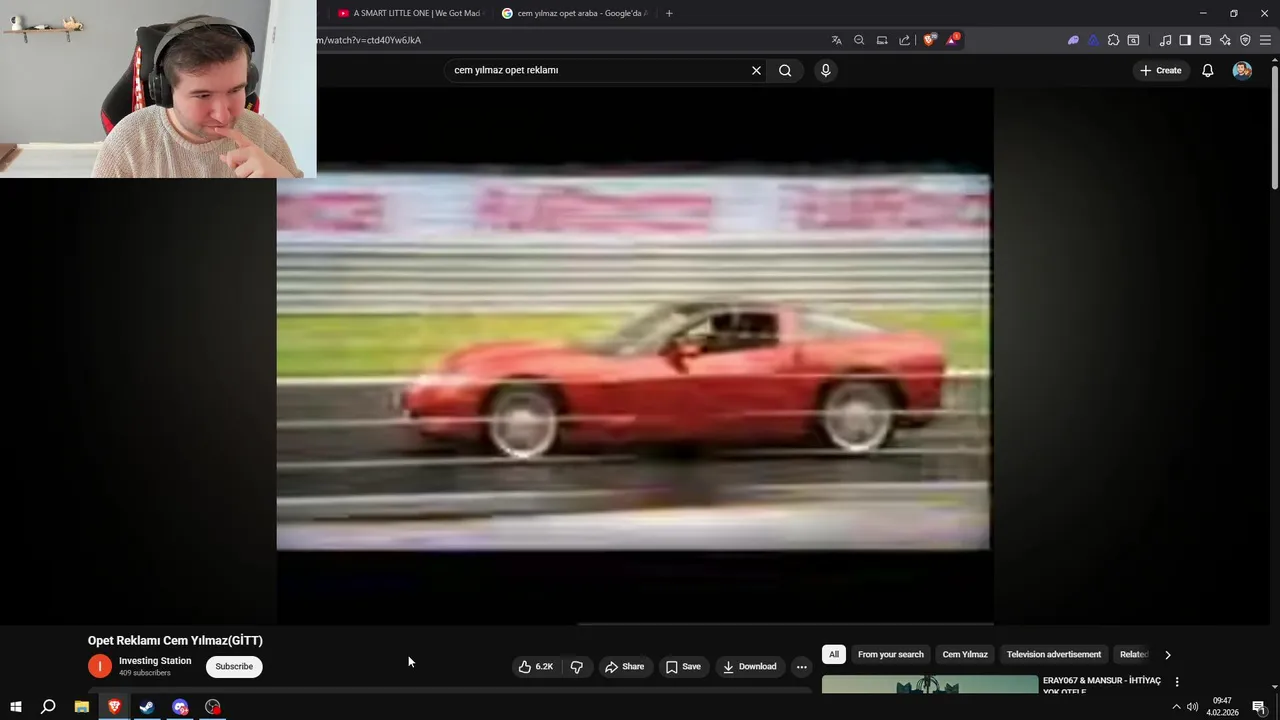Select the 'Television advertisement' filter chip
The height and width of the screenshot is (720, 1280).
(1054, 654)
